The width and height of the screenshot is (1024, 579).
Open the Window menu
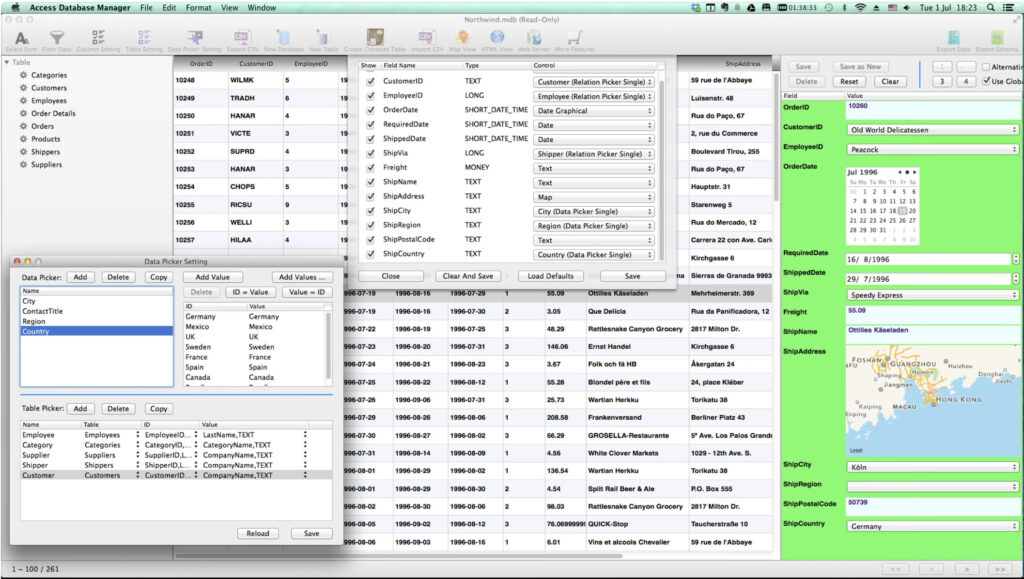pos(261,8)
